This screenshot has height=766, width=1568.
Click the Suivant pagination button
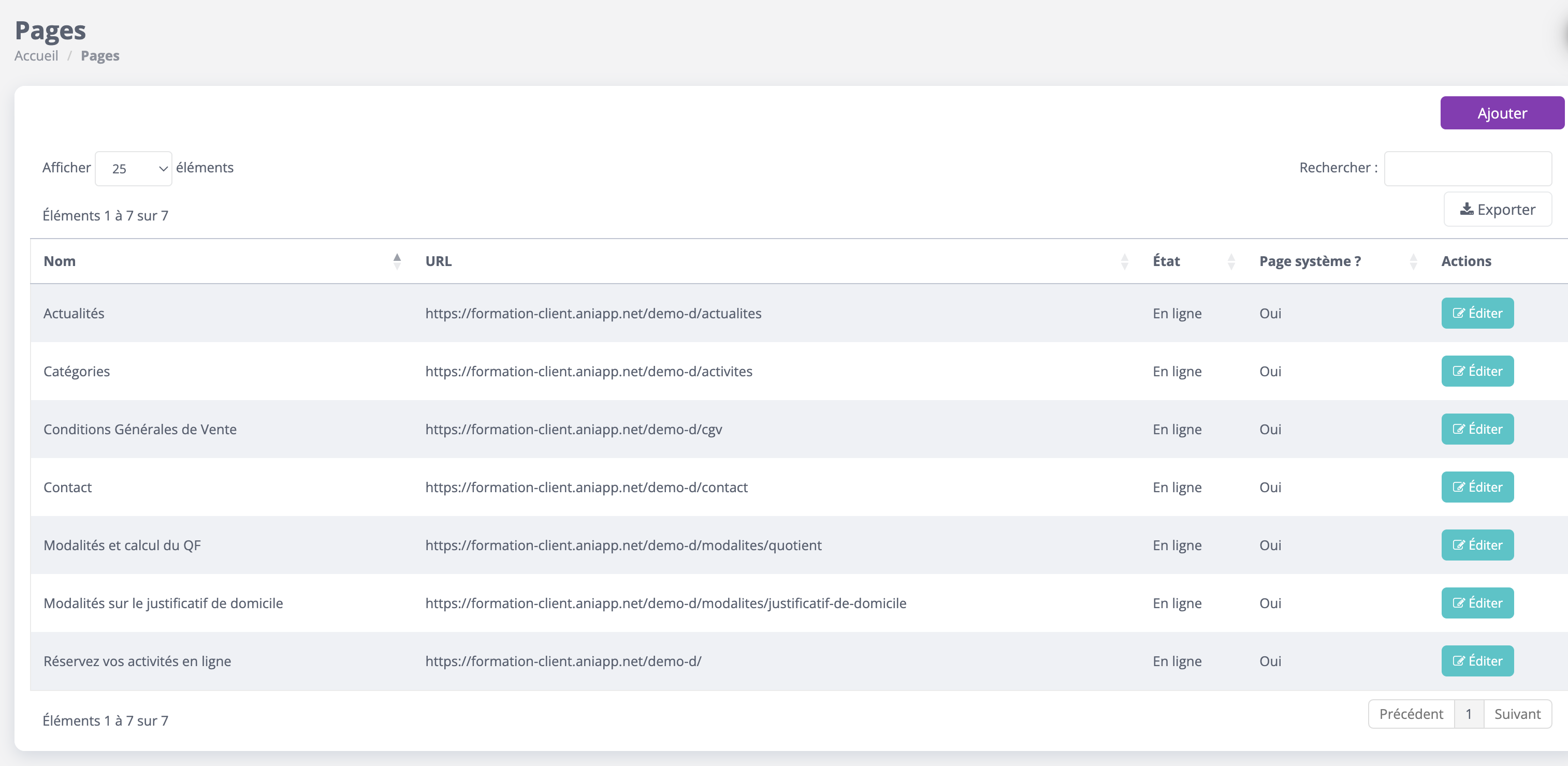tap(1517, 714)
